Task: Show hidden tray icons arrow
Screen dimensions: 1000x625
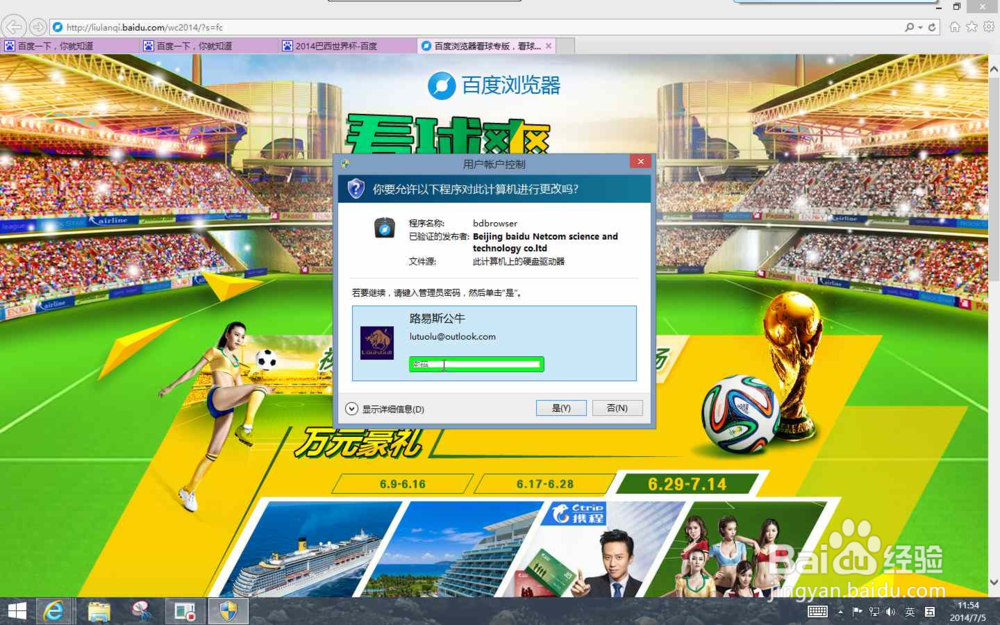Action: click(x=840, y=612)
